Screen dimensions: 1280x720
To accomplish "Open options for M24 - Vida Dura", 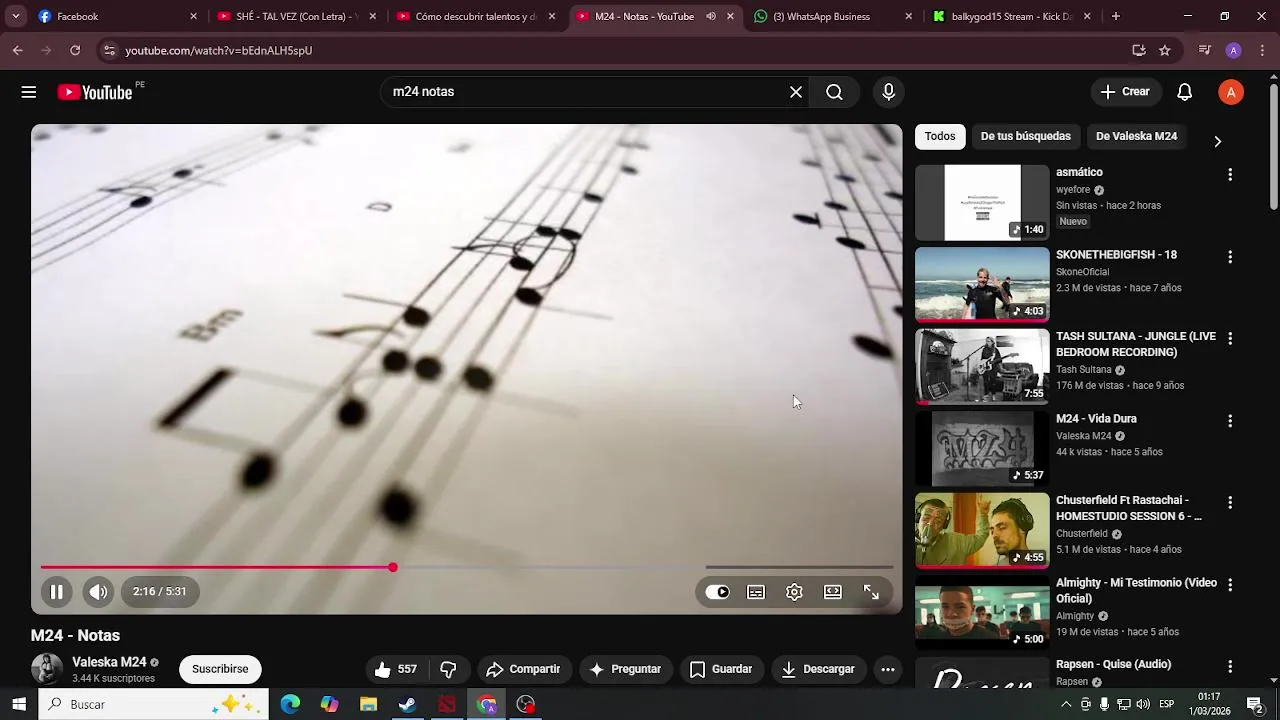I will (x=1230, y=421).
